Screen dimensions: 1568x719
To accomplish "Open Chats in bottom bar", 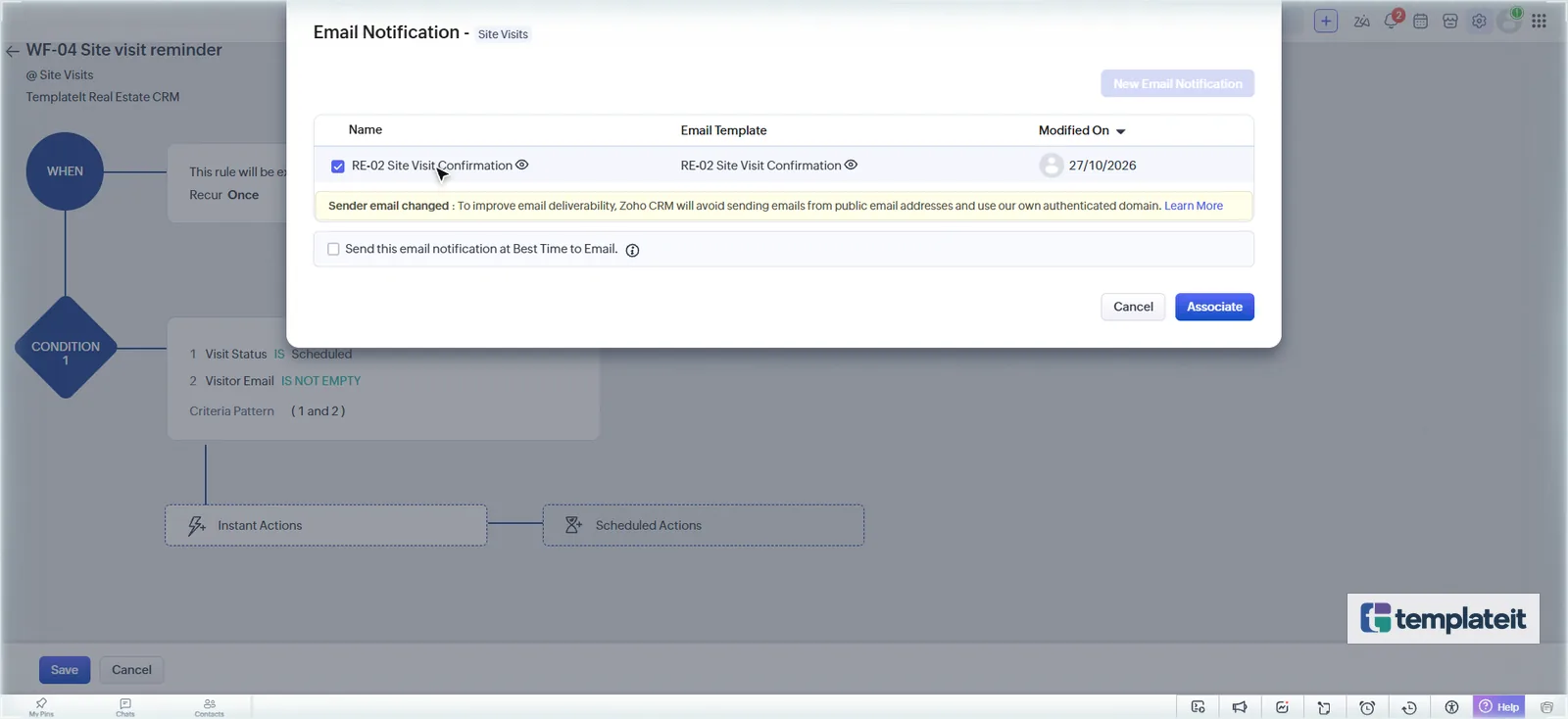I will point(125,707).
